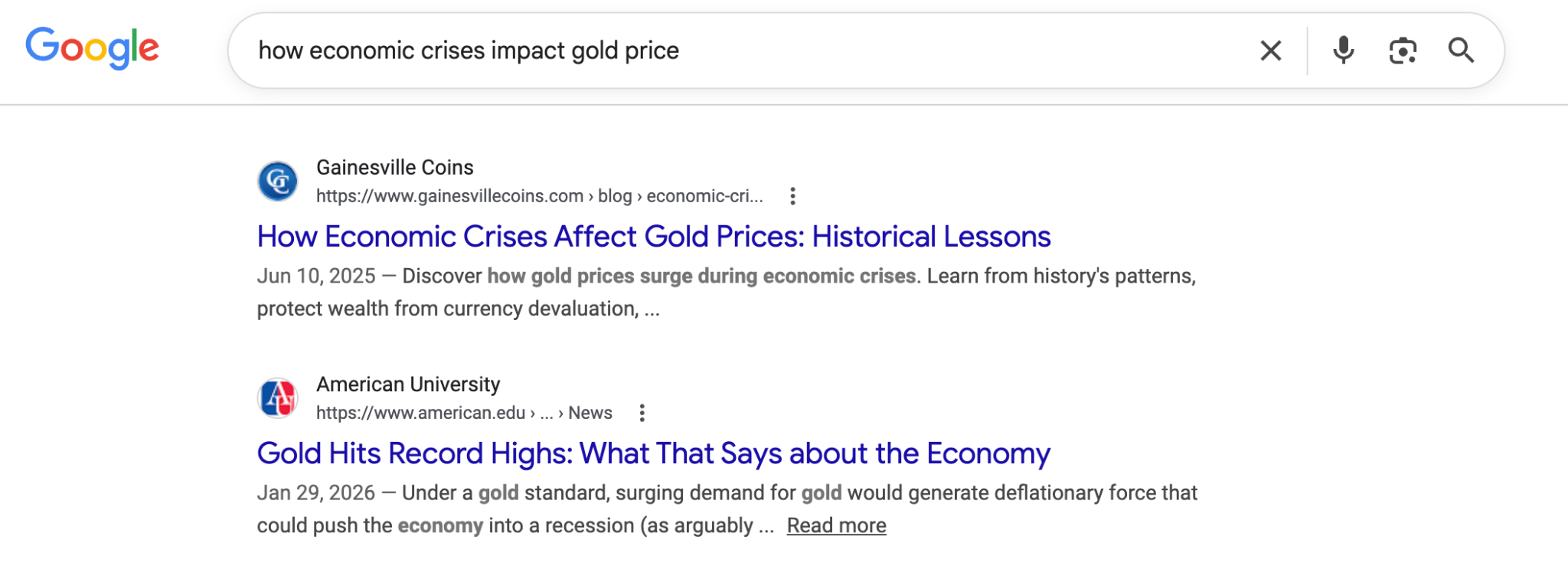
Task: Open "Gold Hits Record Highs" article link
Action: point(654,453)
